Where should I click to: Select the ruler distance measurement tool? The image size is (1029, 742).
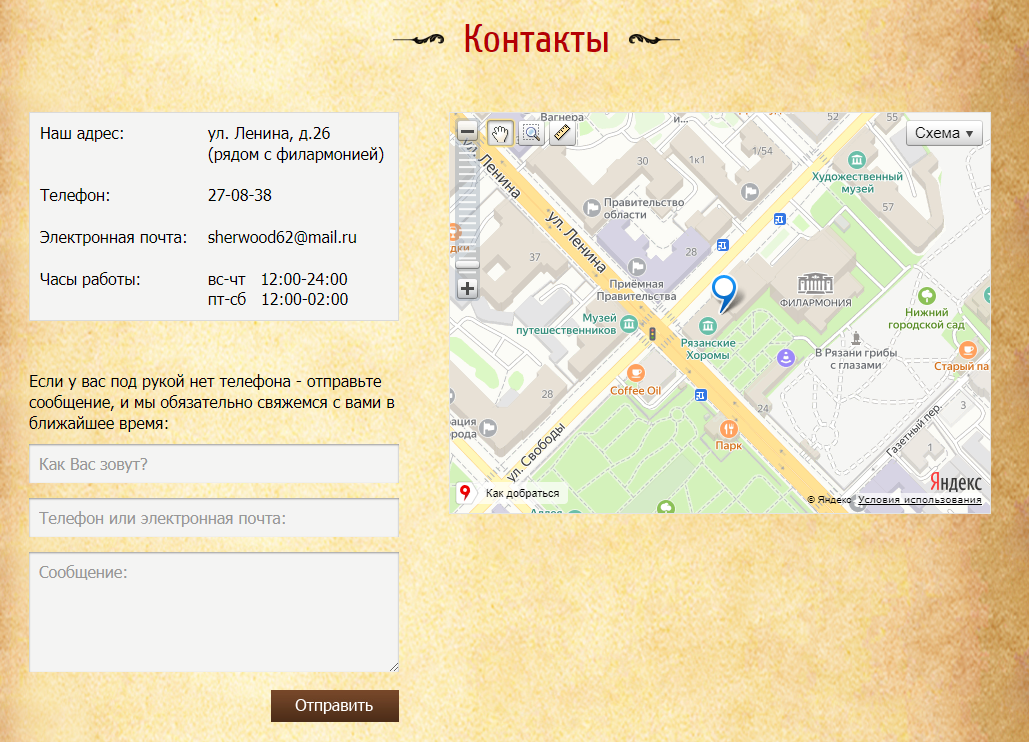click(562, 133)
